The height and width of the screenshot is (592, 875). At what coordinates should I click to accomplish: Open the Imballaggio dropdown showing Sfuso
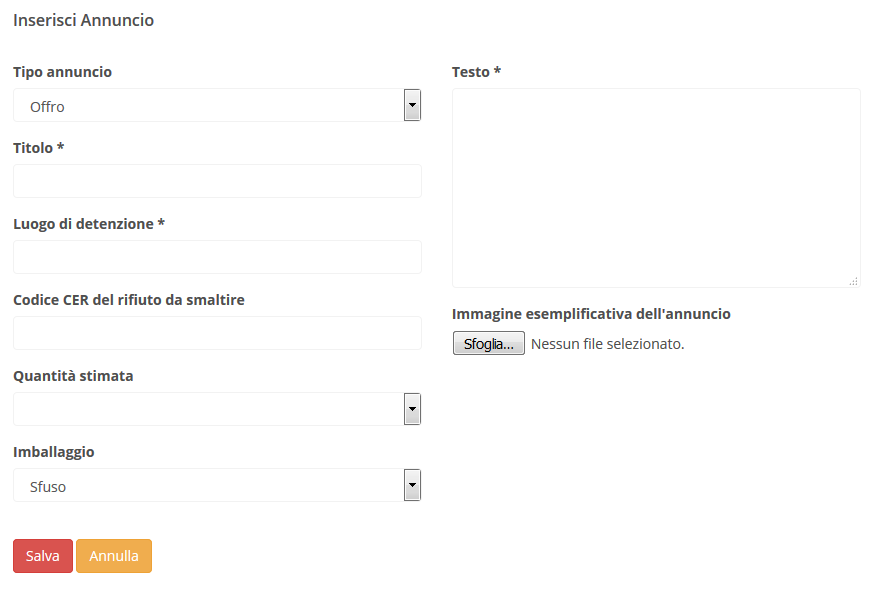click(207, 486)
